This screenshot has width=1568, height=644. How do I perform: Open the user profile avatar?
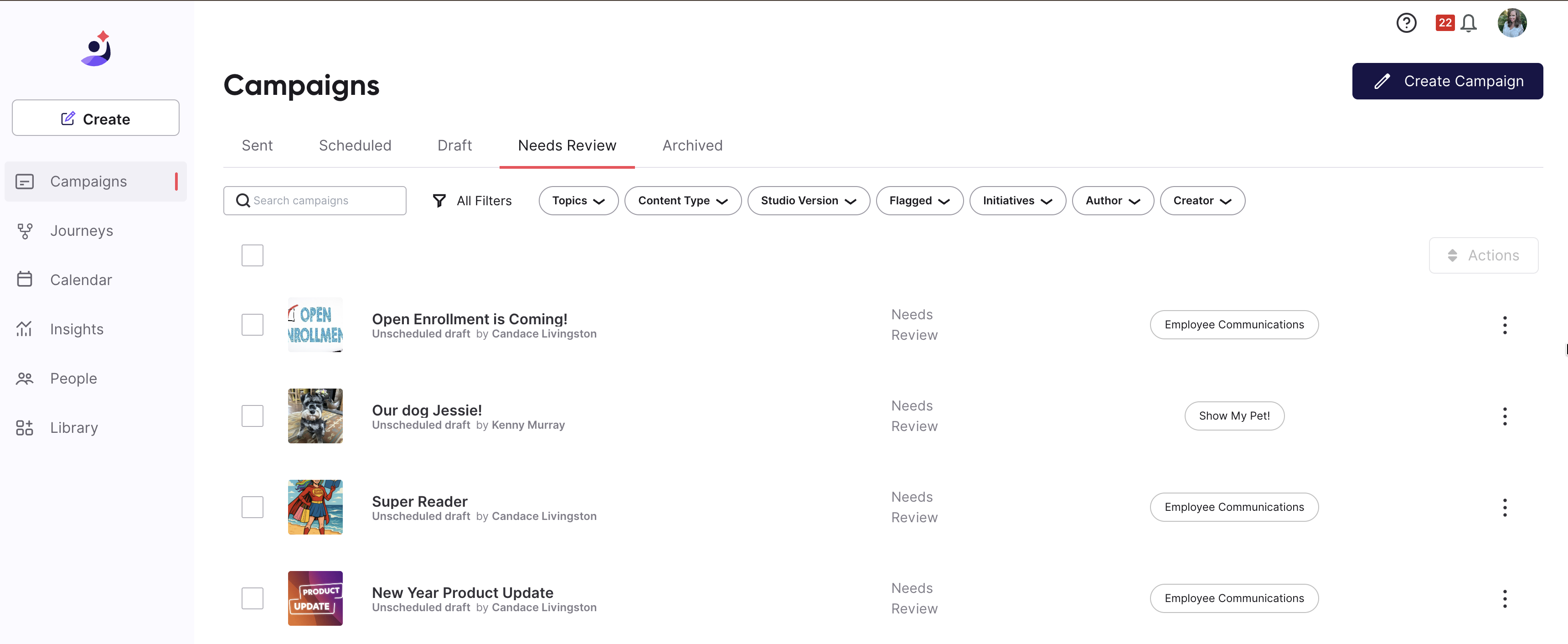click(x=1512, y=23)
